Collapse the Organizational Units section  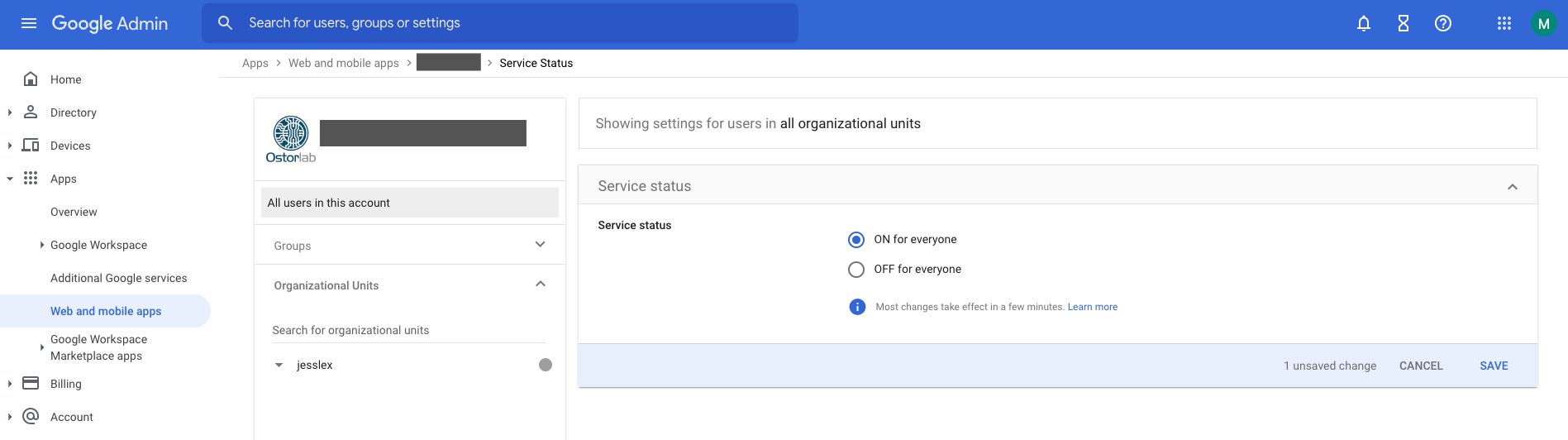pyautogui.click(x=540, y=285)
